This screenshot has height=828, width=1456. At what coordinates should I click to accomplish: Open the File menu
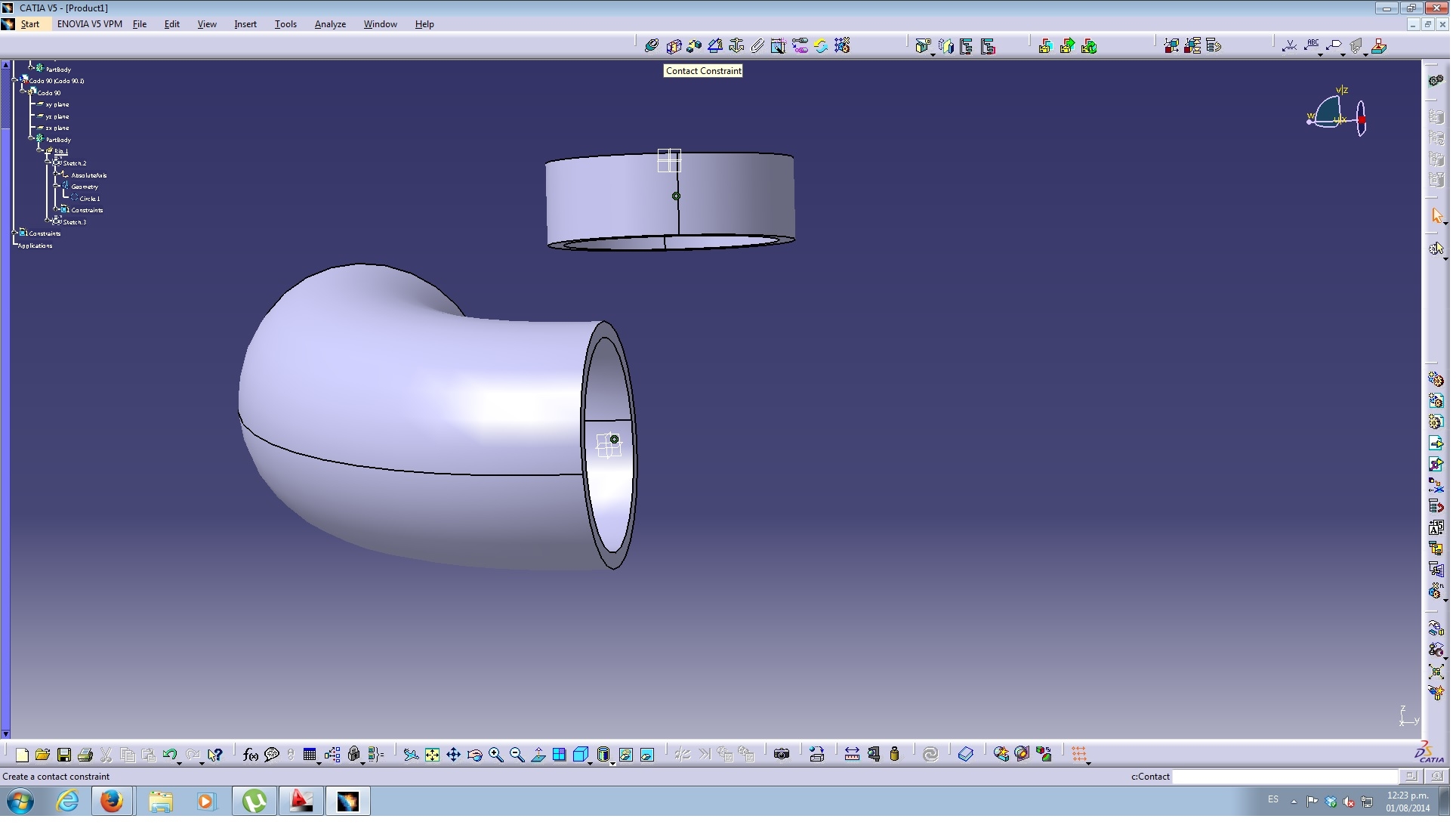140,24
